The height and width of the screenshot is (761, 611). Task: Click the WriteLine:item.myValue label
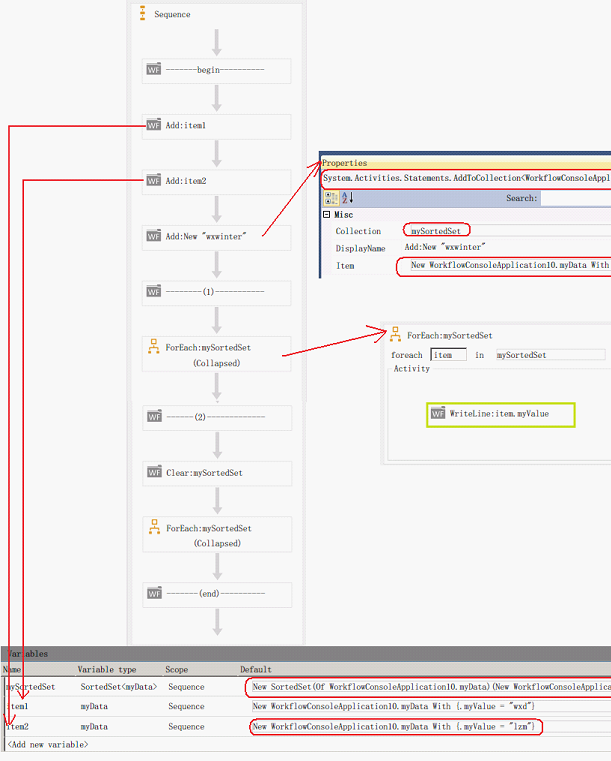499,414
